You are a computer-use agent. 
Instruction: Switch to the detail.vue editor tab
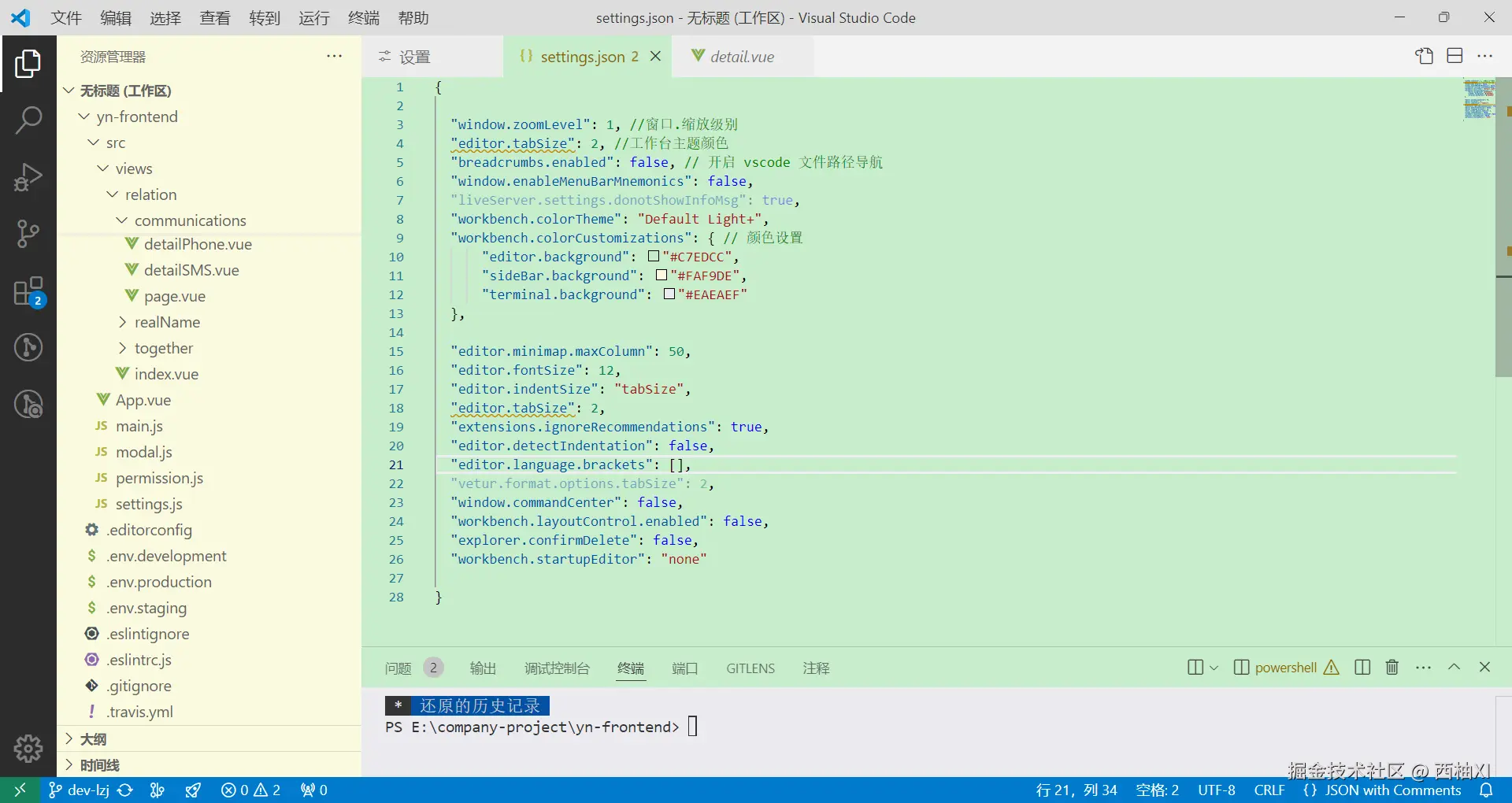click(x=743, y=57)
